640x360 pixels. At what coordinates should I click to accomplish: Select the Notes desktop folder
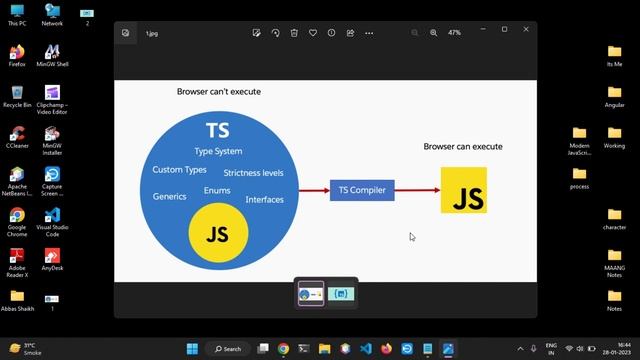[x=614, y=301]
